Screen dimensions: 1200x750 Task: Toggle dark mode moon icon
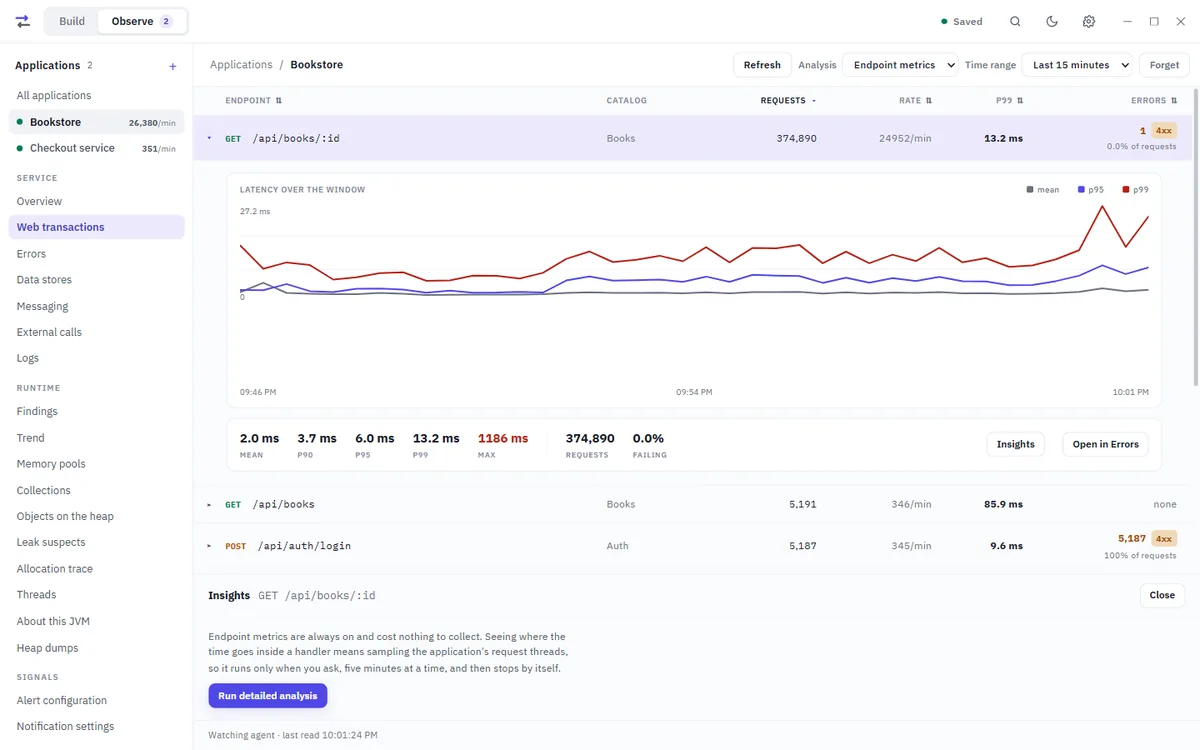pyautogui.click(x=1052, y=21)
